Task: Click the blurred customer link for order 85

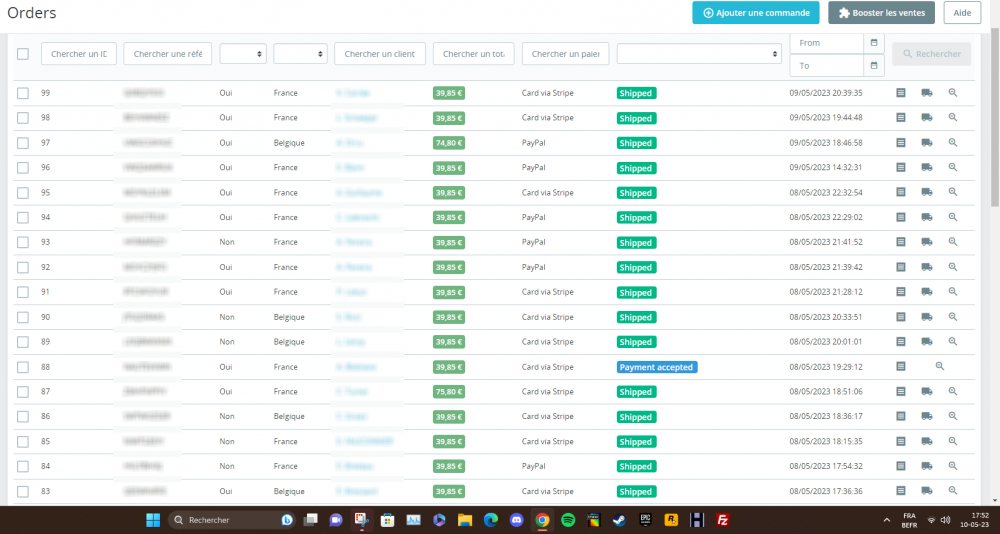Action: coord(364,441)
